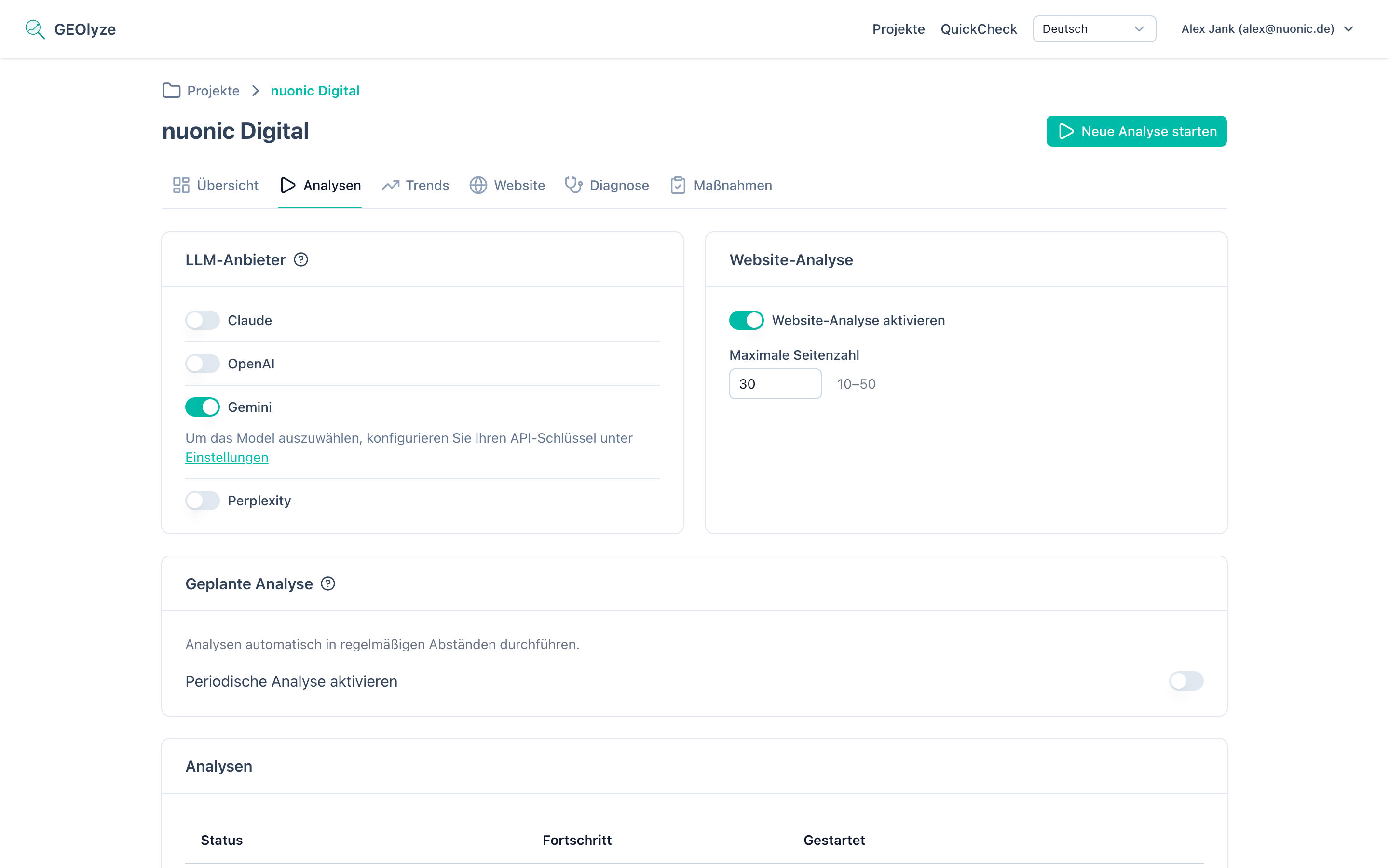Click the Diagnose stethoscope icon
This screenshot has width=1389, height=868.
[x=573, y=185]
